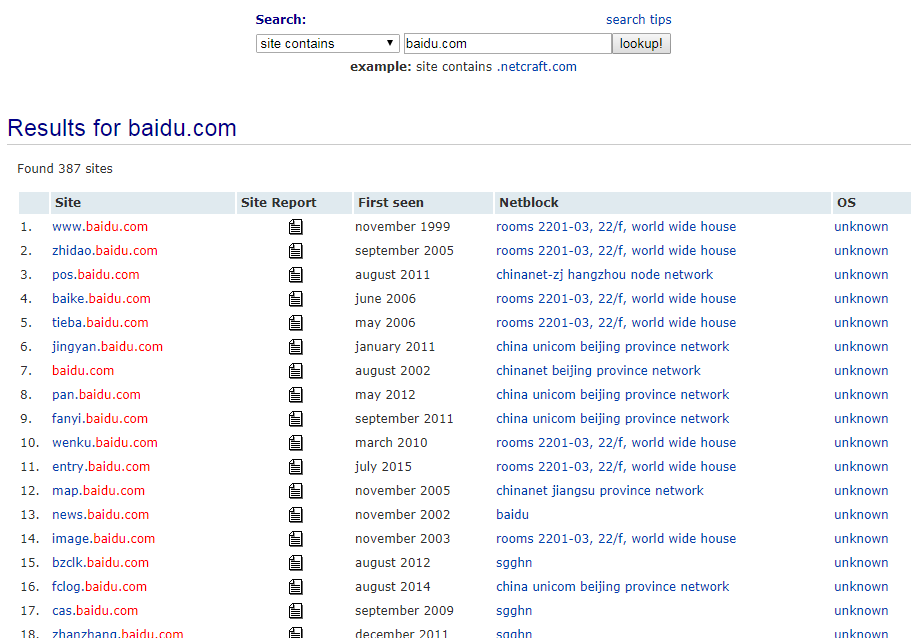Open the chinanet jiangsu province network netblock

click(600, 491)
